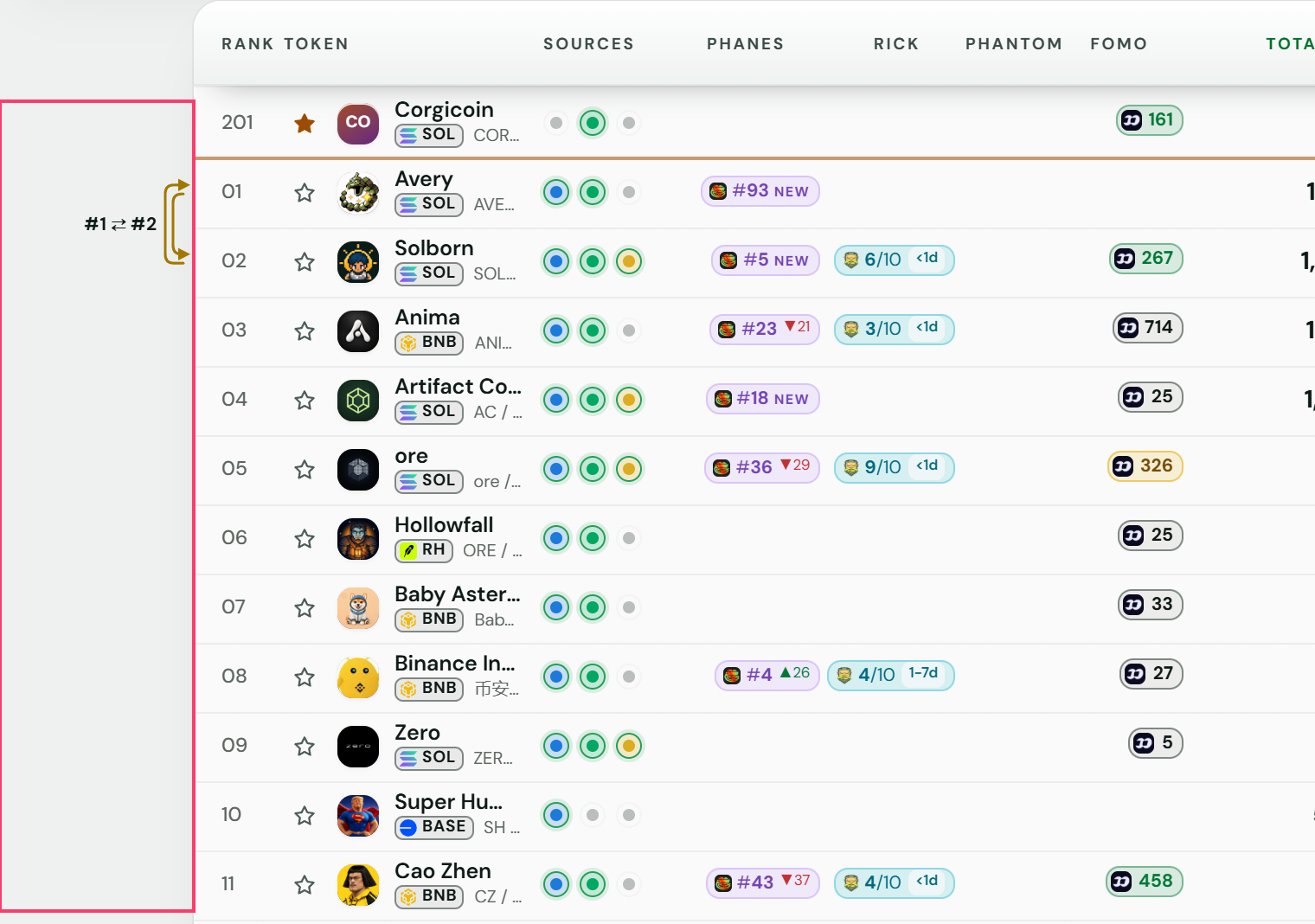Screen dimensions: 1315x924
Task: Select the Artifact Co... token name
Action: coord(458,387)
